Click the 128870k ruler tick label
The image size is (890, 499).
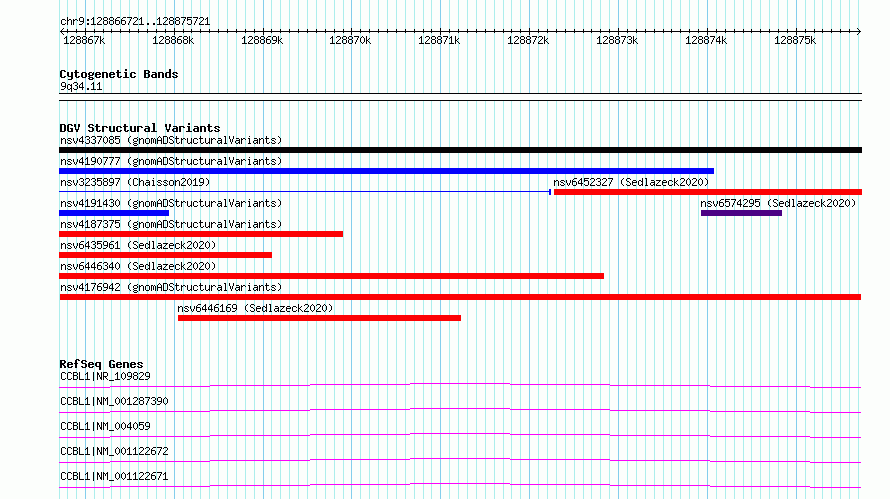tap(350, 40)
